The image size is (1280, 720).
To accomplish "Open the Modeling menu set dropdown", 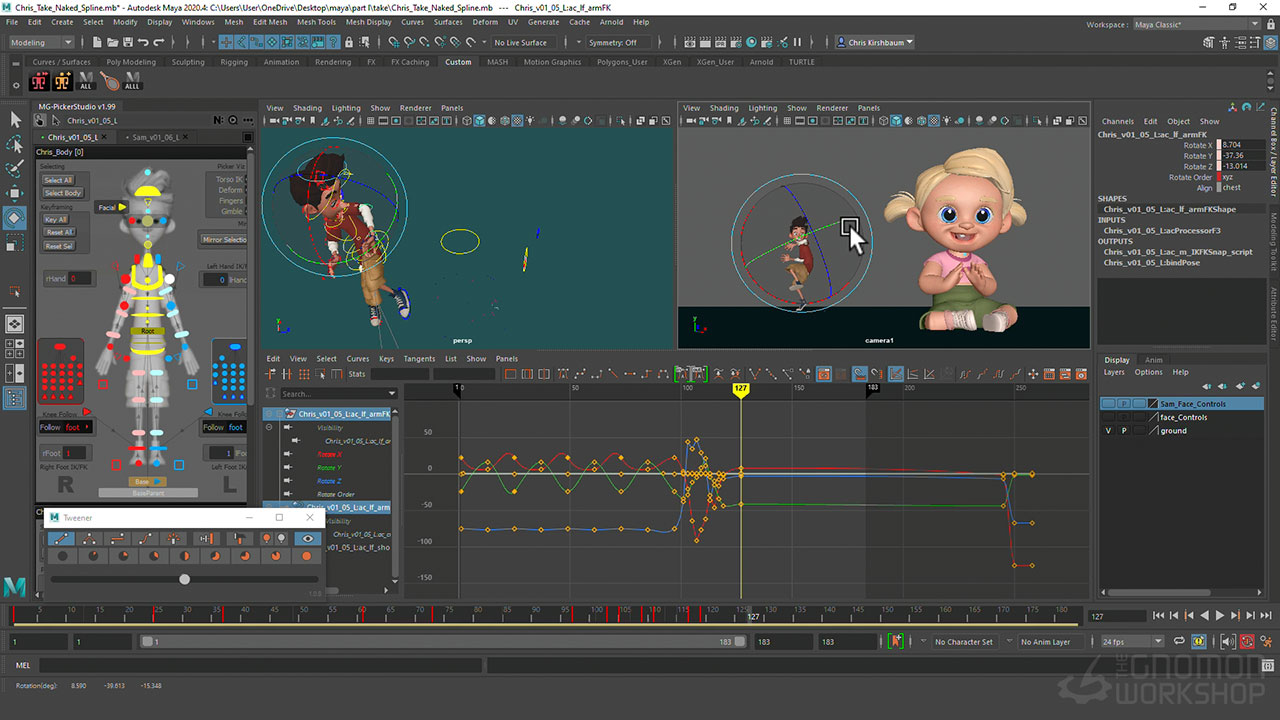I will pyautogui.click(x=41, y=42).
